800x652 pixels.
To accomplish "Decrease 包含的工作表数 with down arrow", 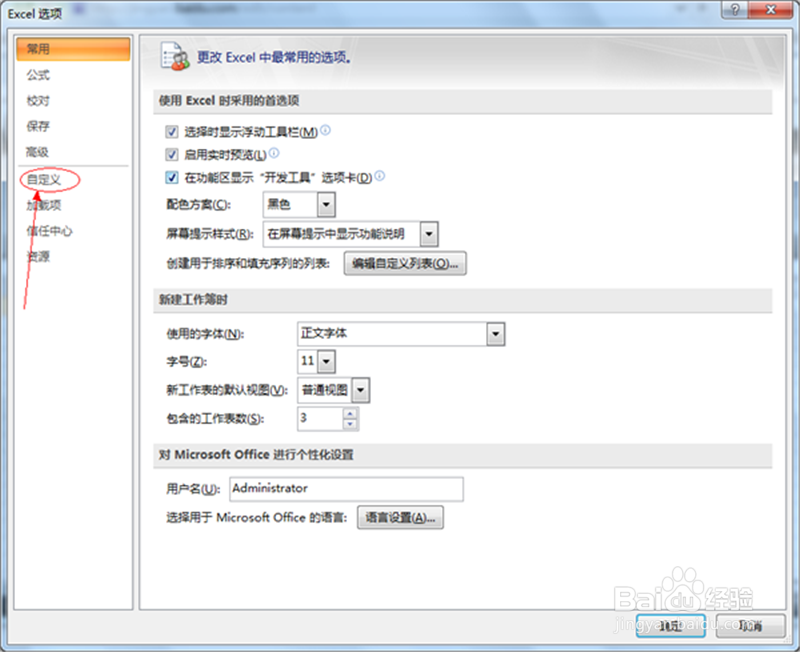I will click(x=350, y=424).
